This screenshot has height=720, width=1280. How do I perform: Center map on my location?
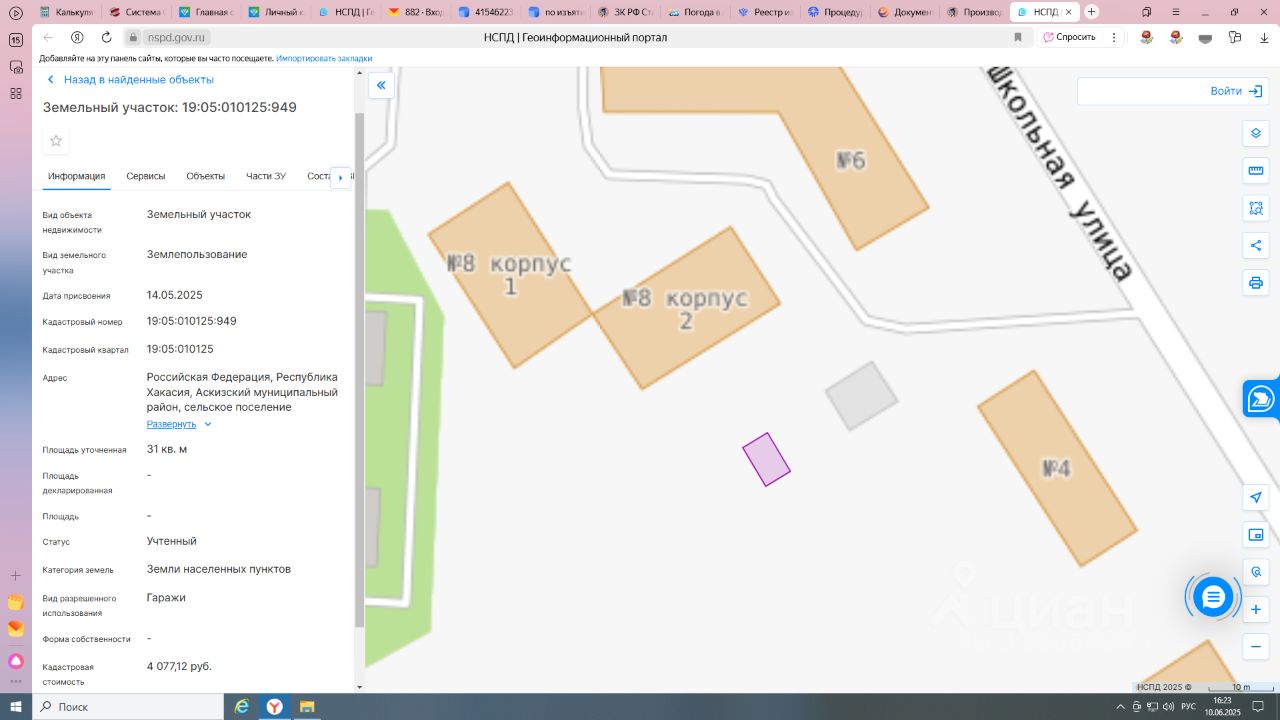[1256, 498]
